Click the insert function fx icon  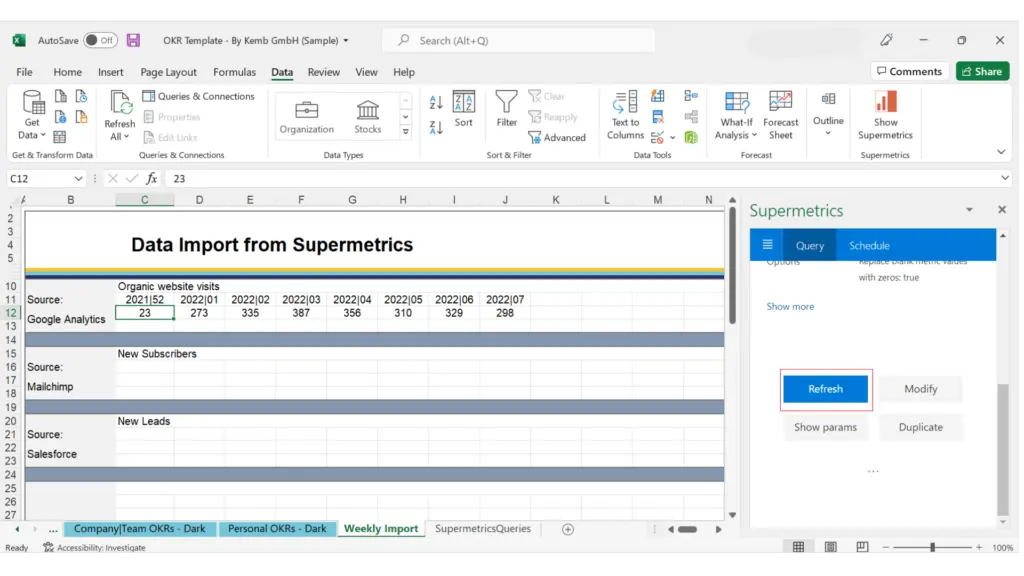click(152, 178)
